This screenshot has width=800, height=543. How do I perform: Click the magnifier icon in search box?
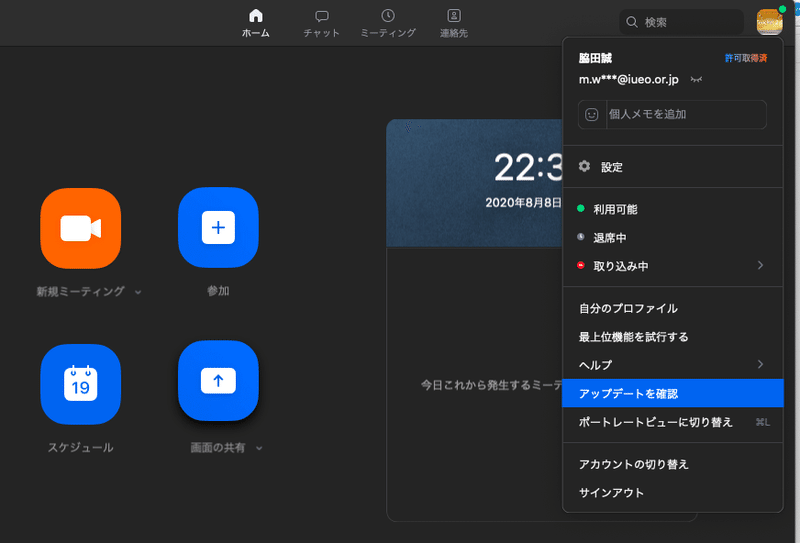click(x=632, y=22)
